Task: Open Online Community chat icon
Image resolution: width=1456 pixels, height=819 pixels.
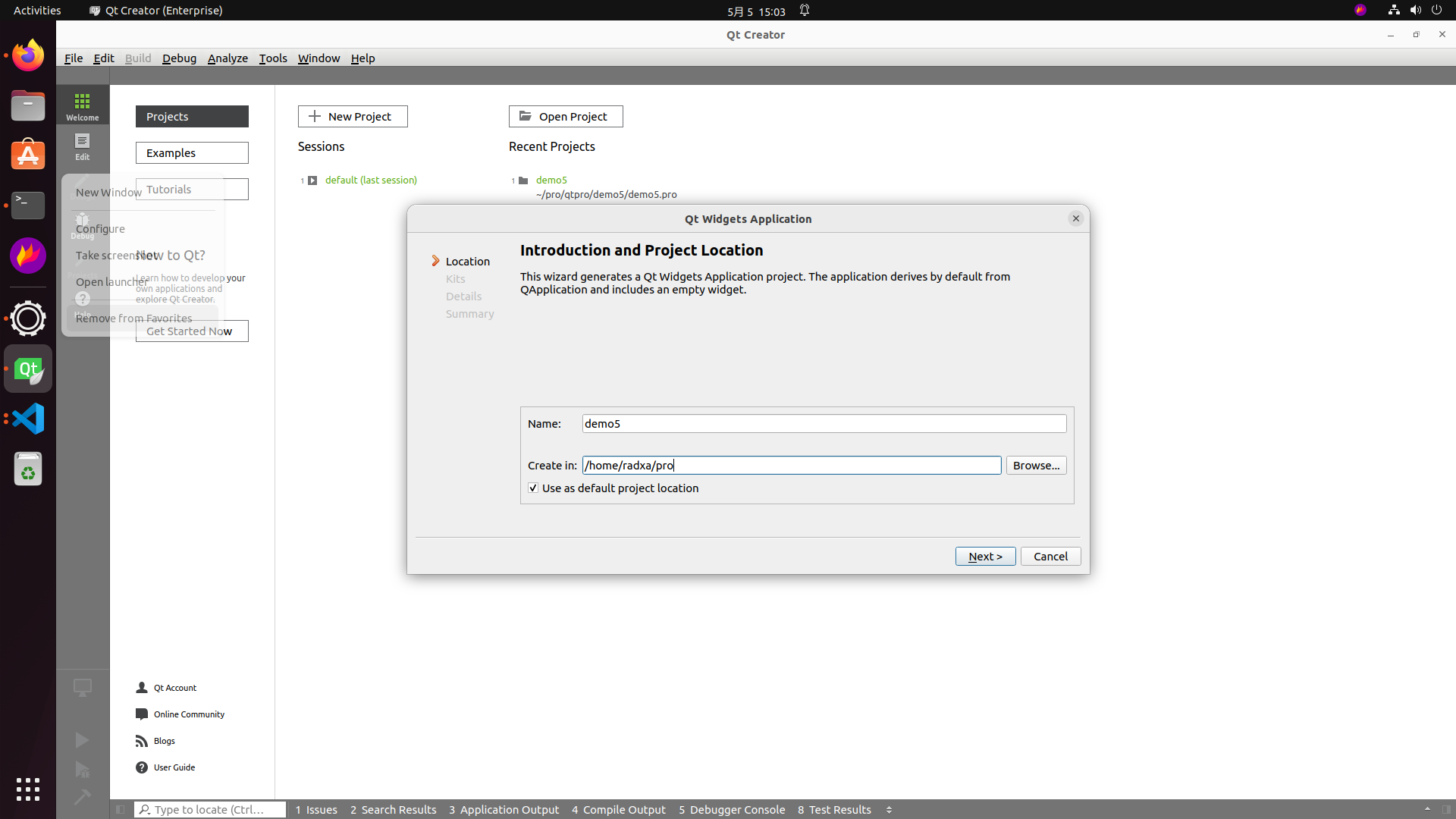Action: [x=142, y=714]
